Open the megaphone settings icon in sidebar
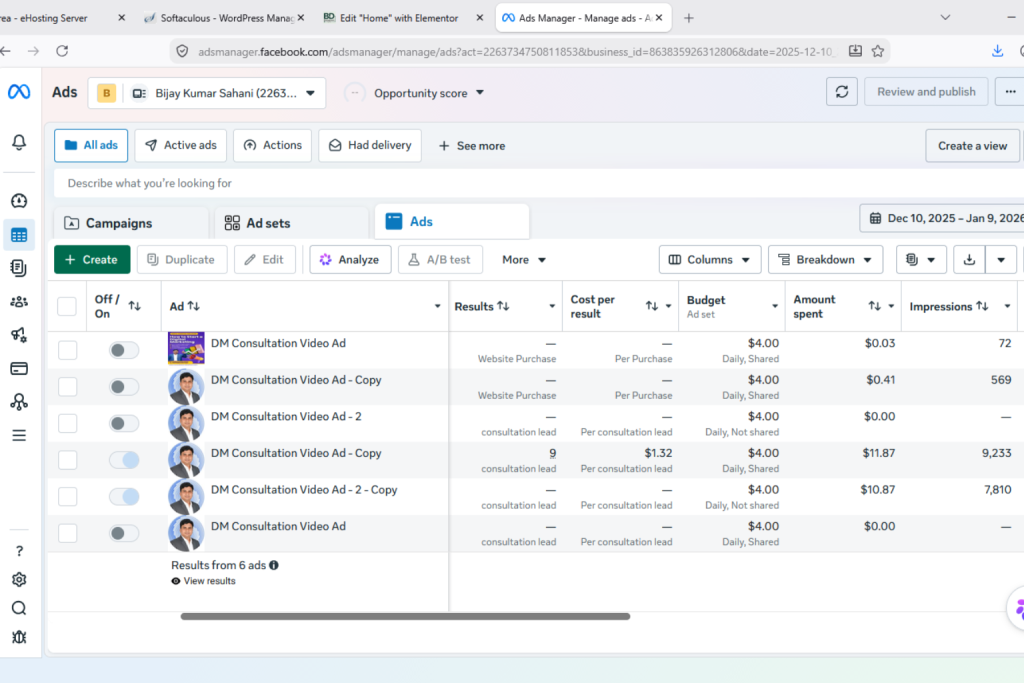 point(19,335)
